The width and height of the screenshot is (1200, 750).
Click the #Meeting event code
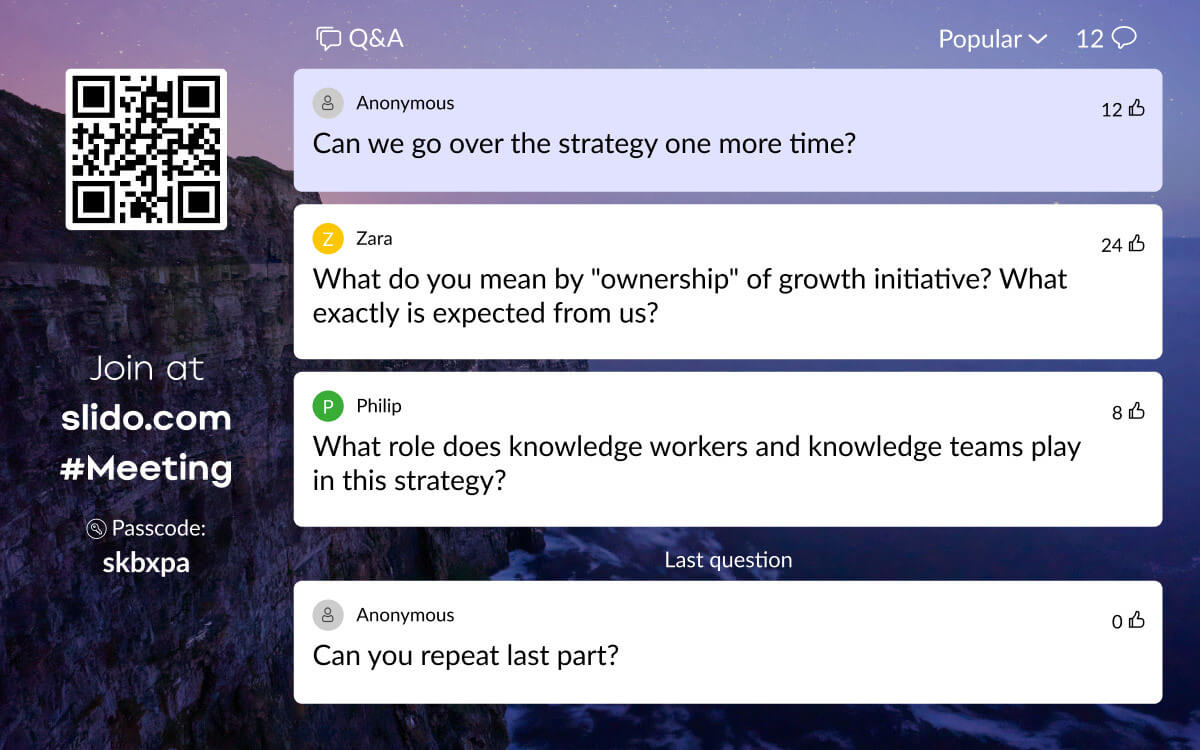coord(146,468)
